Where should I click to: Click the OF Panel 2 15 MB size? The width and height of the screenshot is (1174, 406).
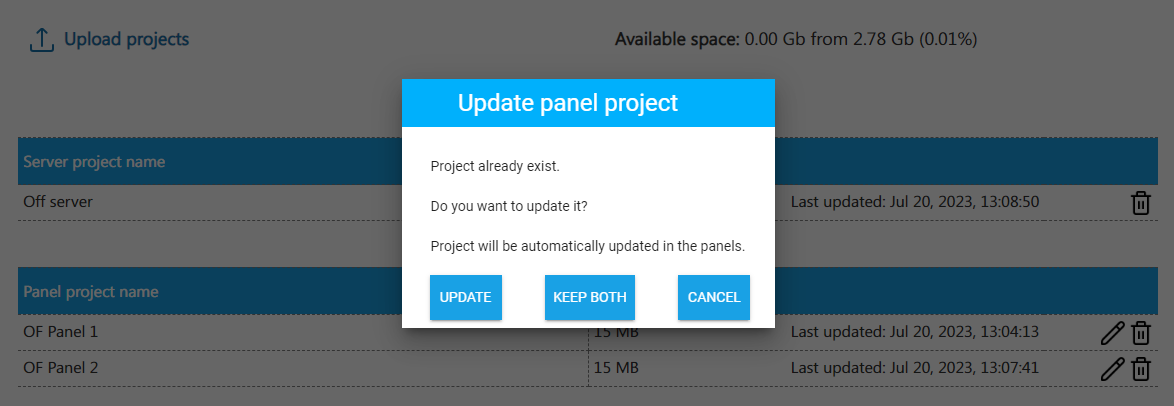point(616,368)
